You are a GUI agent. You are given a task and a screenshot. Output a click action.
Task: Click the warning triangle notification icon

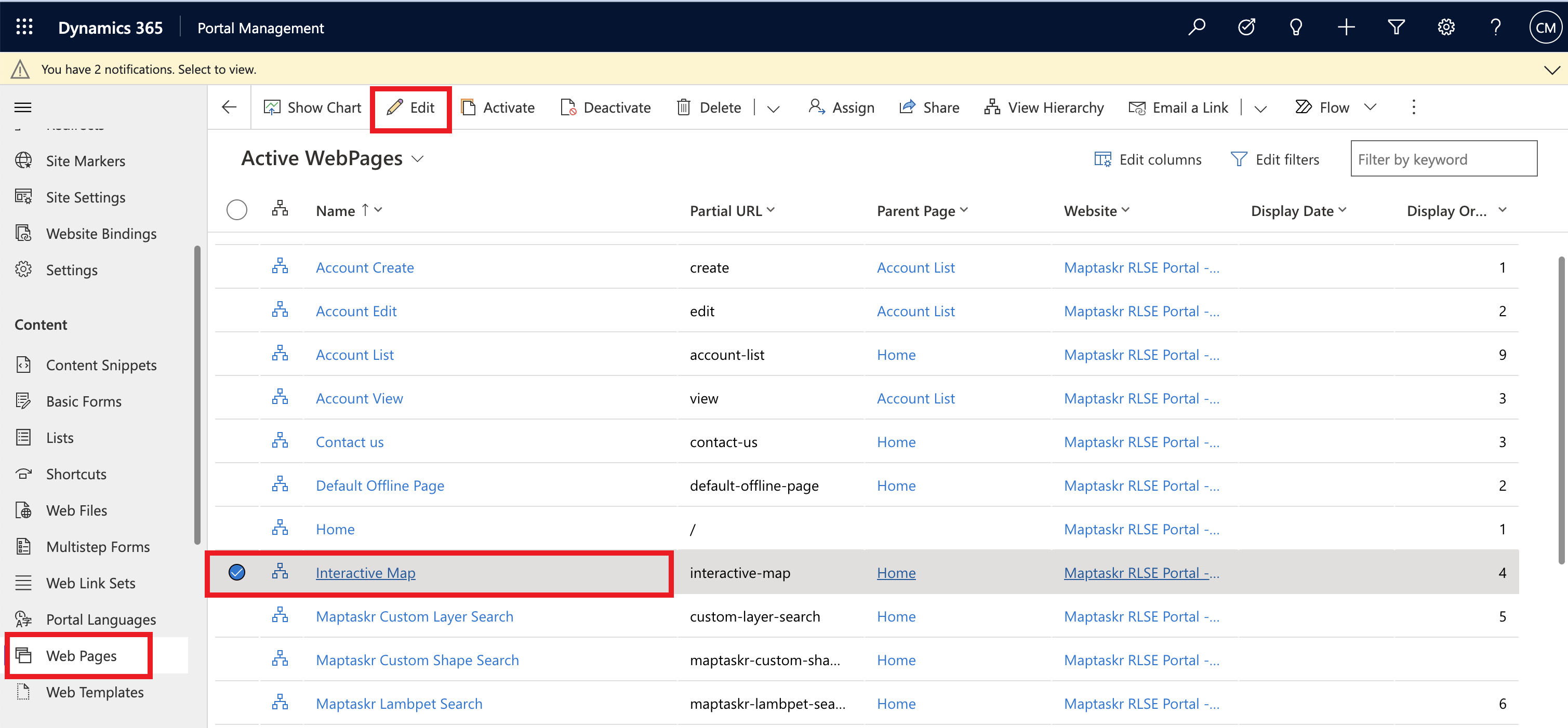point(20,70)
